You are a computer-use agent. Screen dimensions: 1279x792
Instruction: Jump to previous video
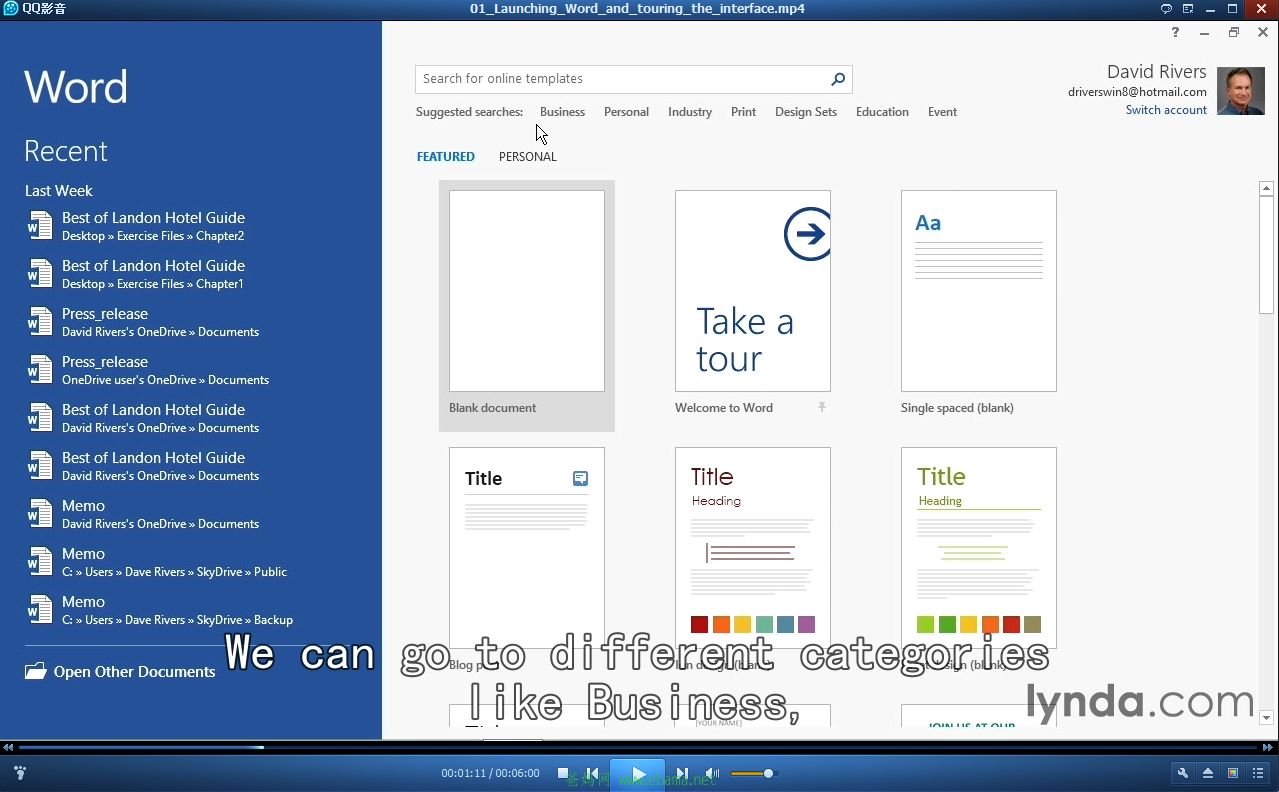[592, 773]
